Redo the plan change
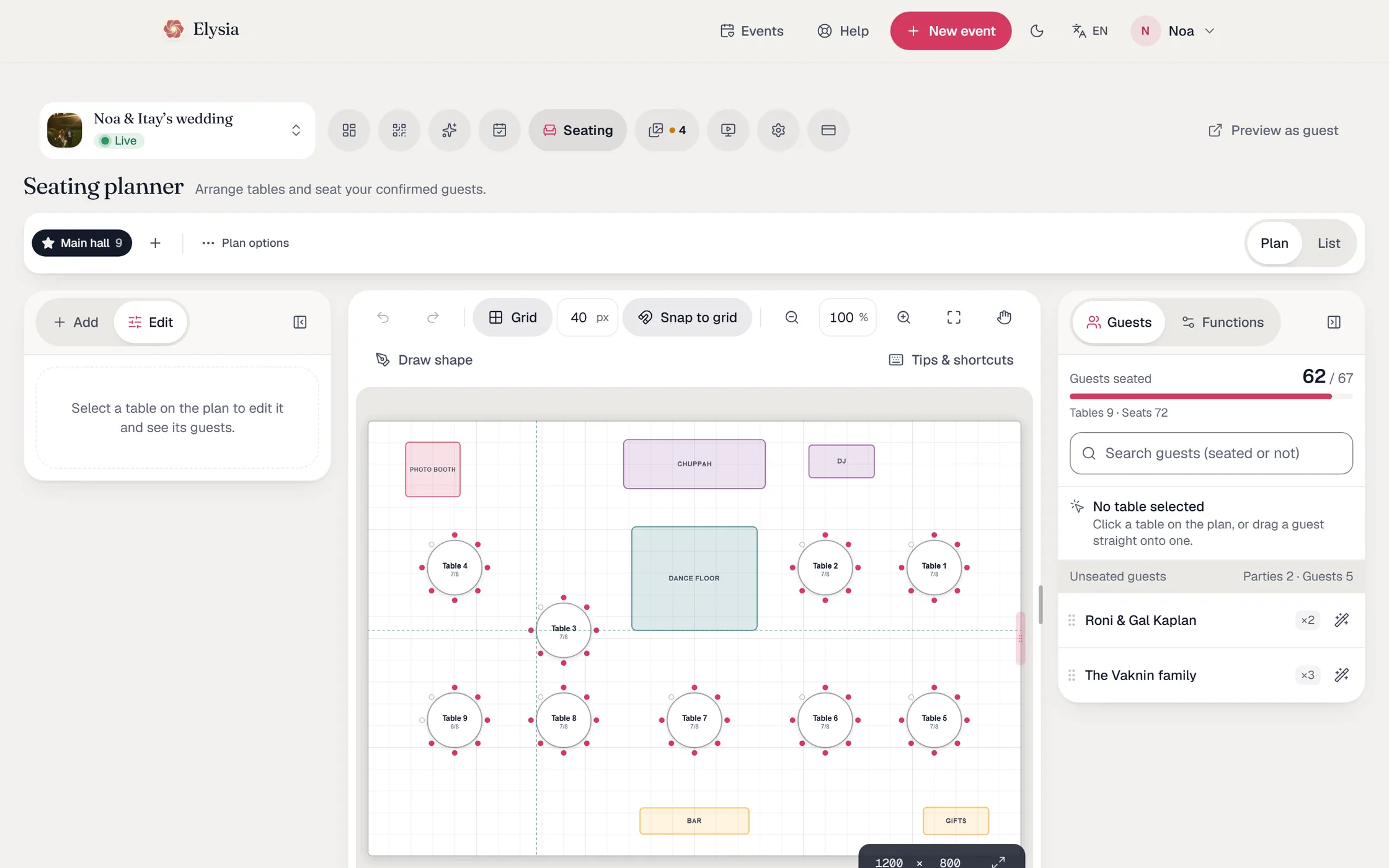 (x=433, y=317)
